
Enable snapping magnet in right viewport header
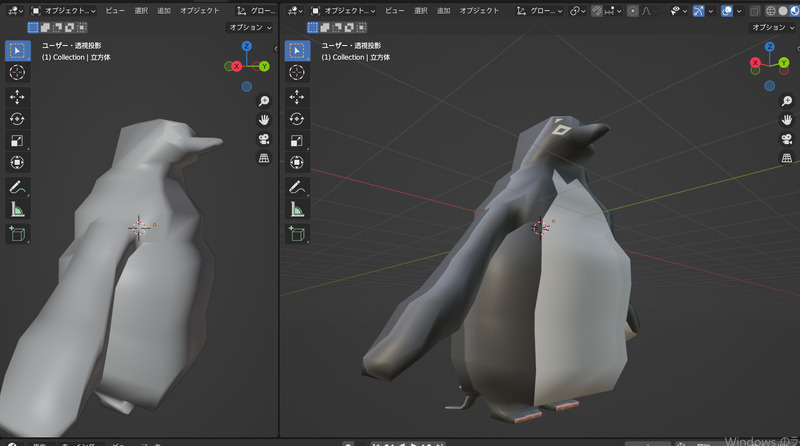click(596, 11)
